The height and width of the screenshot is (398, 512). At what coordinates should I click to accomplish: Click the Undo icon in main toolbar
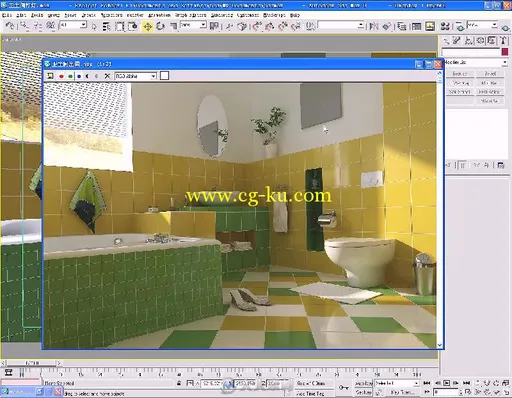pyautogui.click(x=10, y=26)
